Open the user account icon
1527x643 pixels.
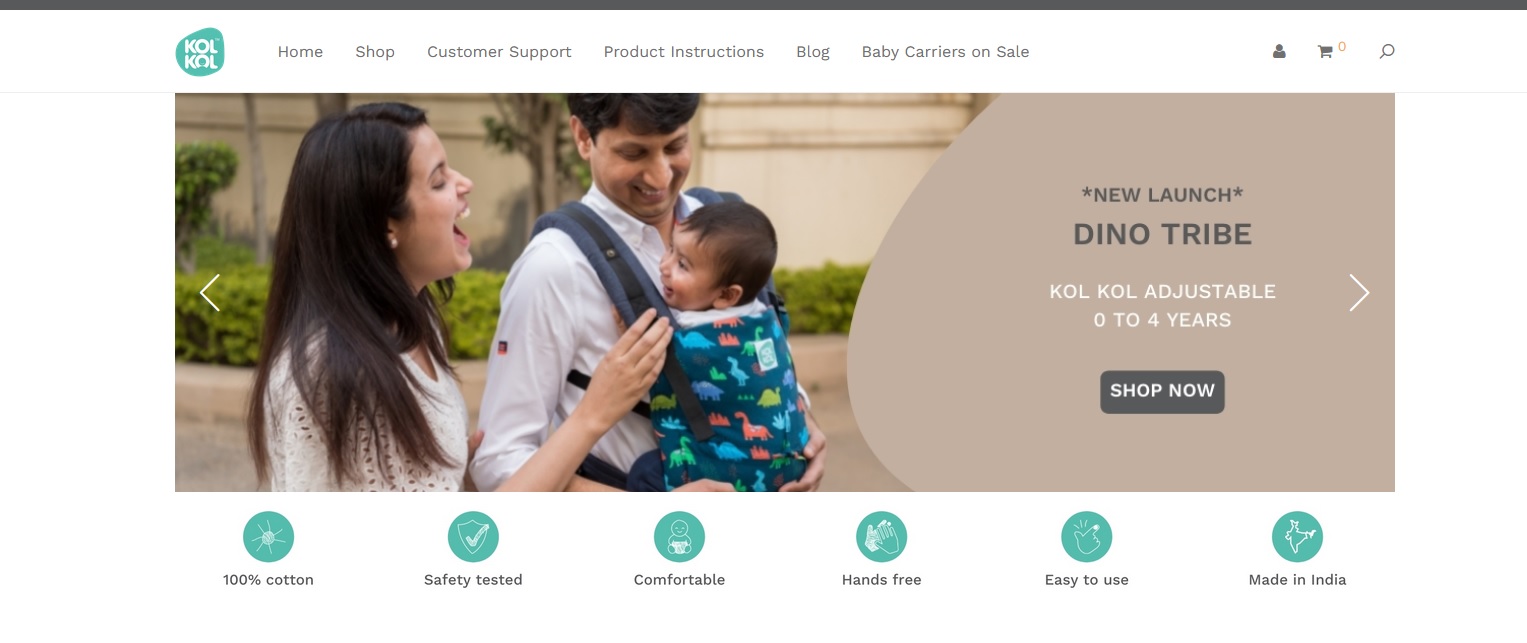click(x=1279, y=52)
